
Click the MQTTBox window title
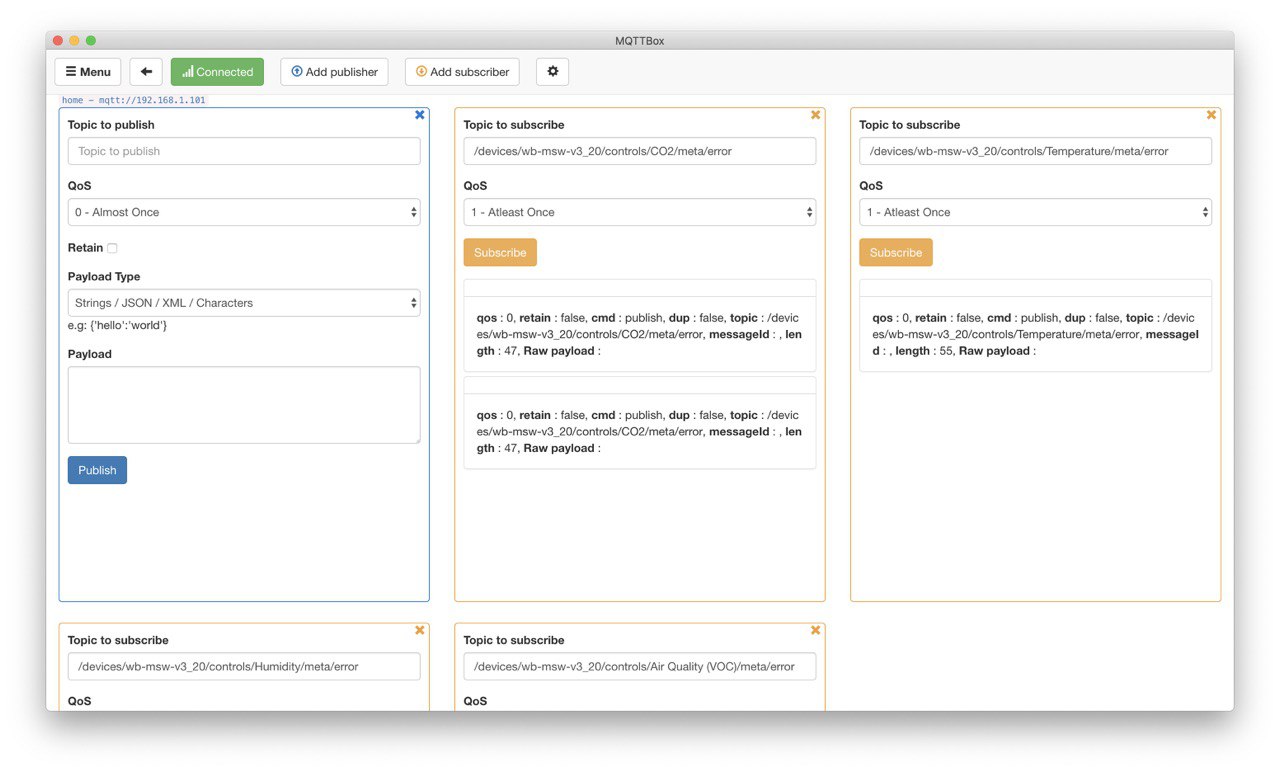(640, 41)
